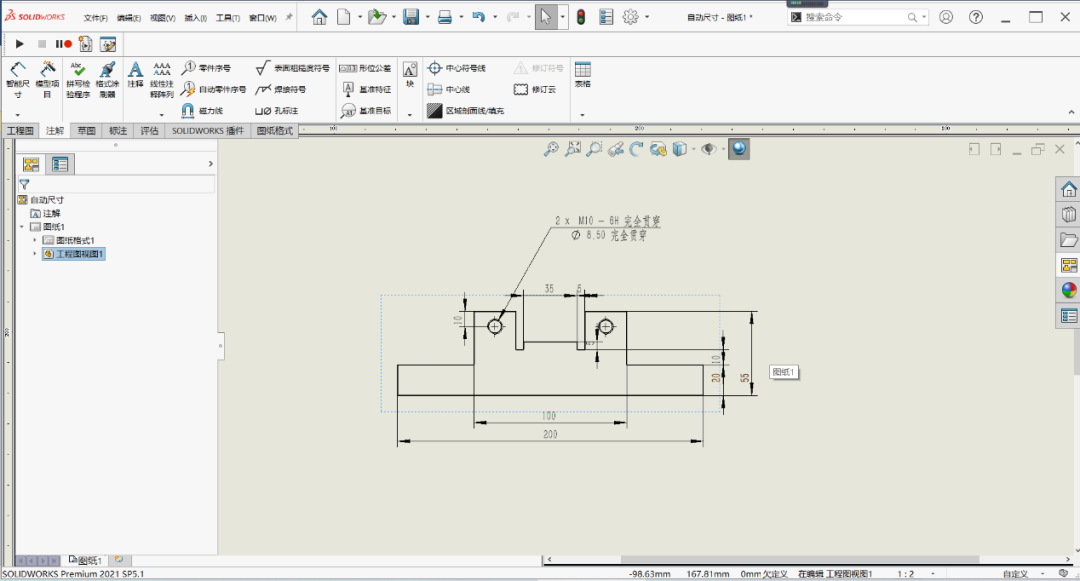The height and width of the screenshot is (581, 1080).
Task: Activate the Format Painter tool
Action: [x=107, y=79]
